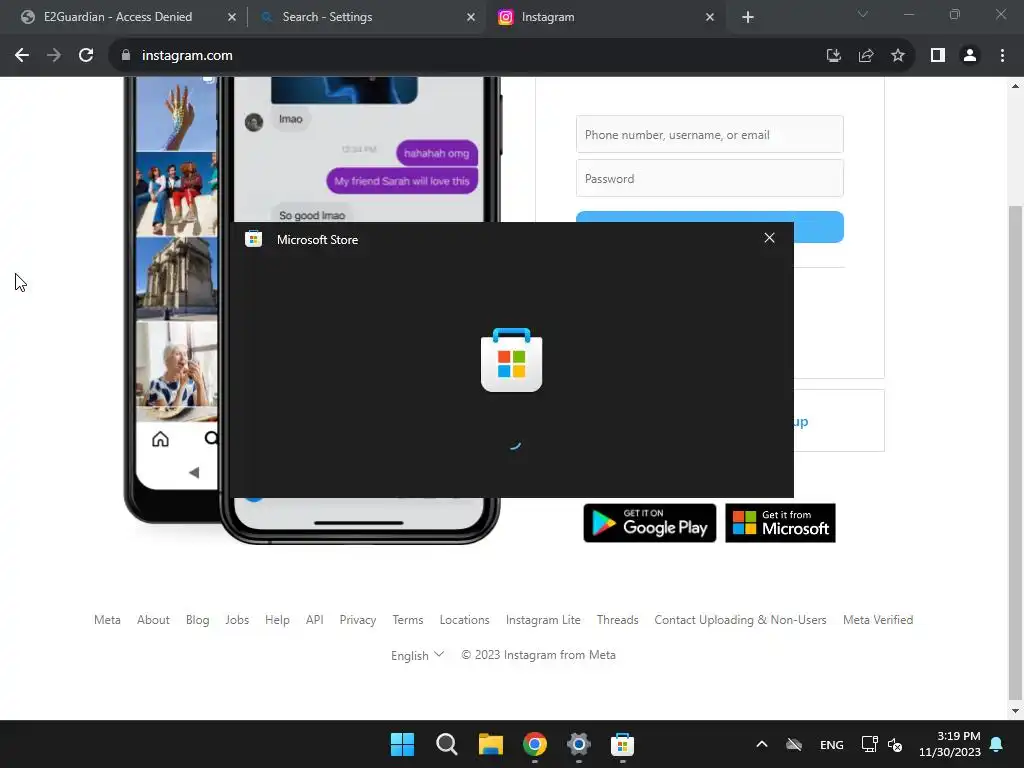
Task: Share this page from the address bar
Action: [866, 56]
